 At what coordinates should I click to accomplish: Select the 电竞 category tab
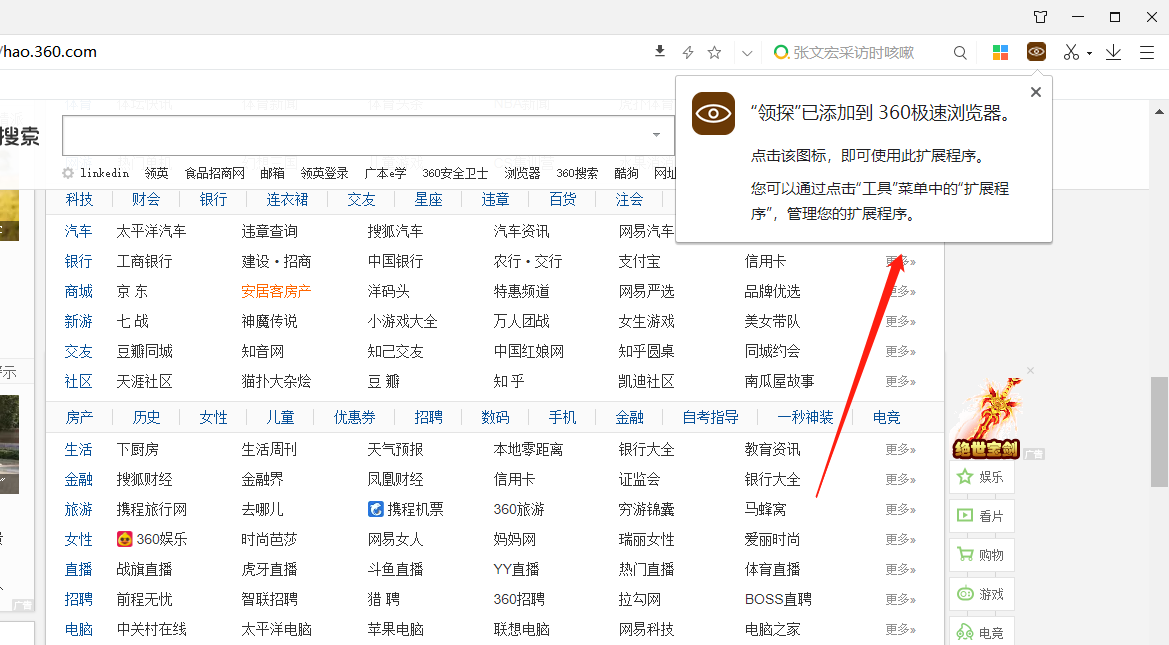tap(886, 417)
